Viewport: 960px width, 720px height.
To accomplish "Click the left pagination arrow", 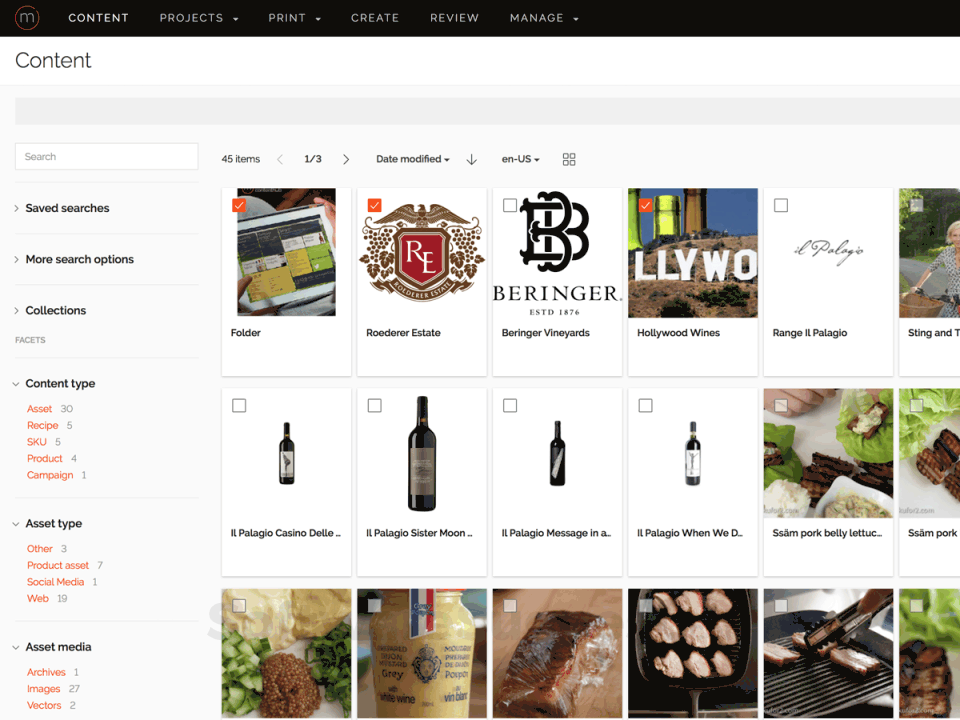I will tap(281, 158).
